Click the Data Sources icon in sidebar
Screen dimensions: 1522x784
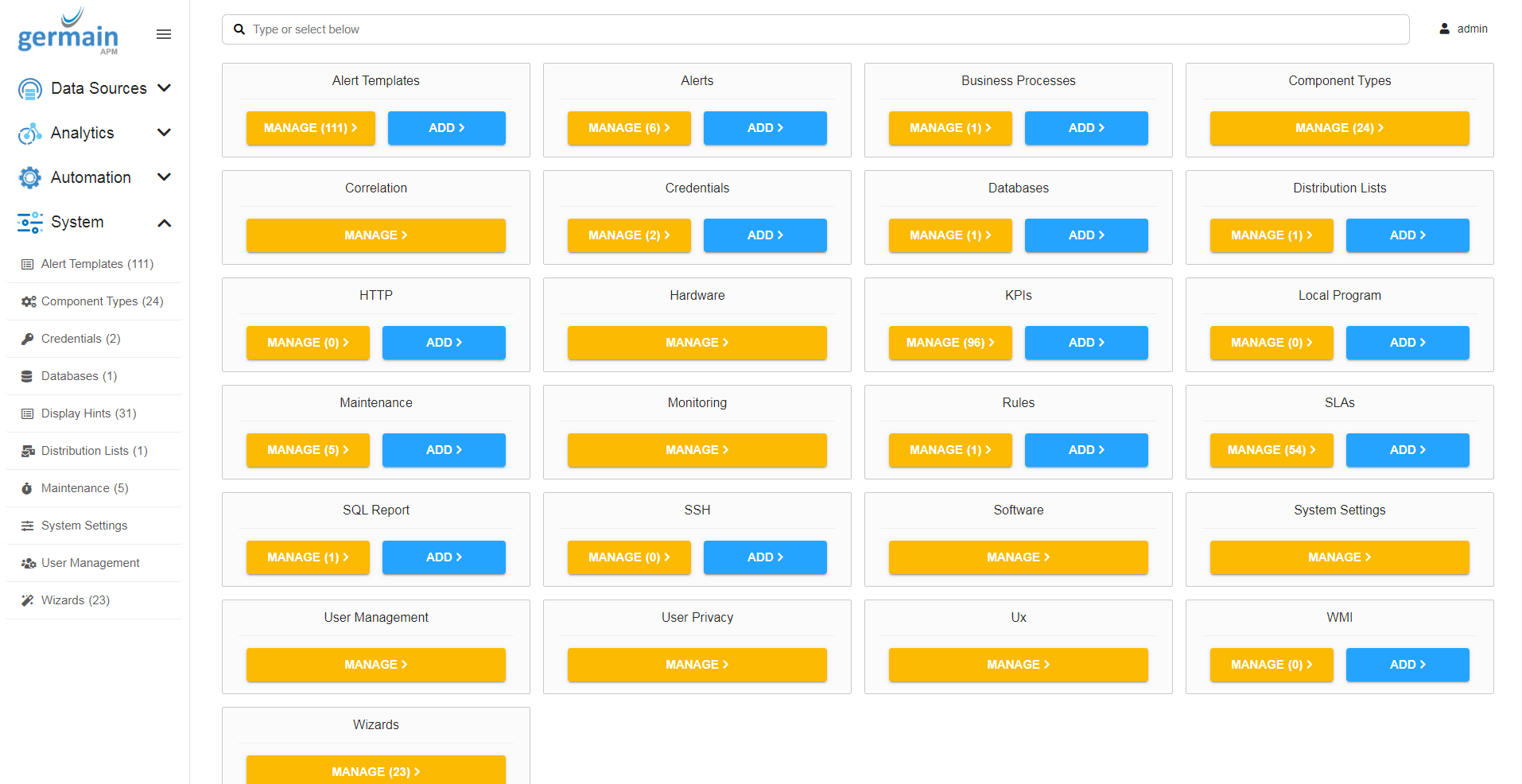click(30, 89)
